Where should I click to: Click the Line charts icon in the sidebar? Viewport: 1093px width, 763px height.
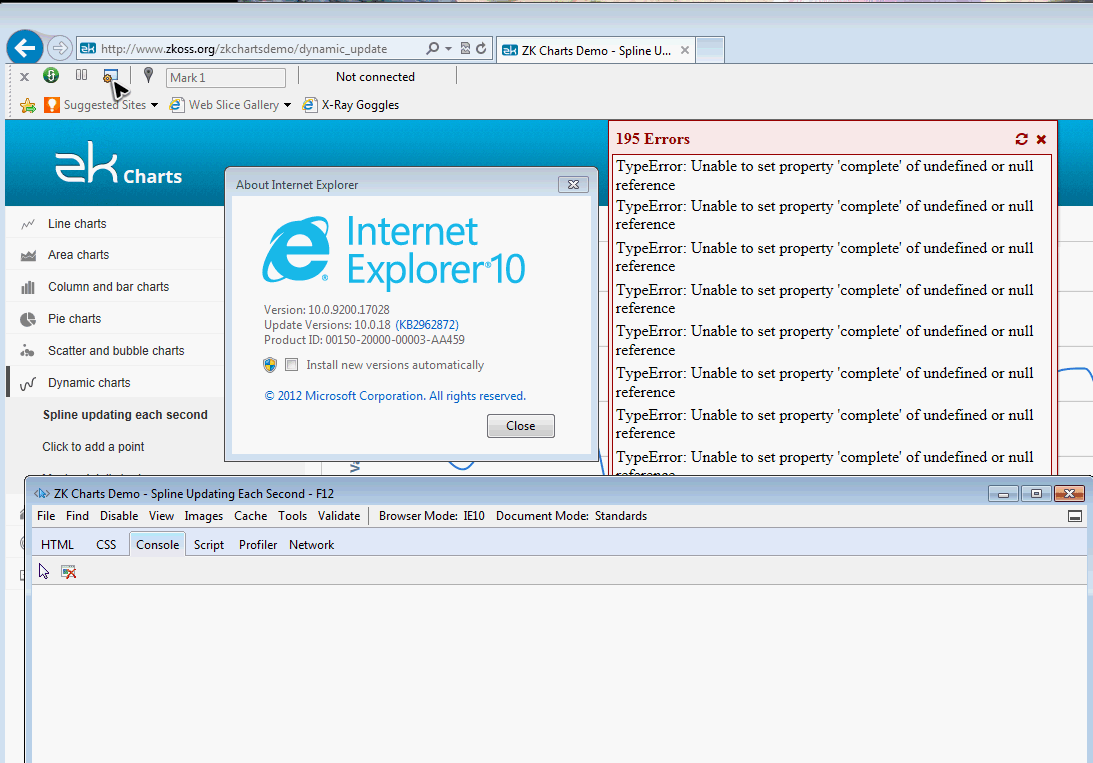click(x=28, y=224)
